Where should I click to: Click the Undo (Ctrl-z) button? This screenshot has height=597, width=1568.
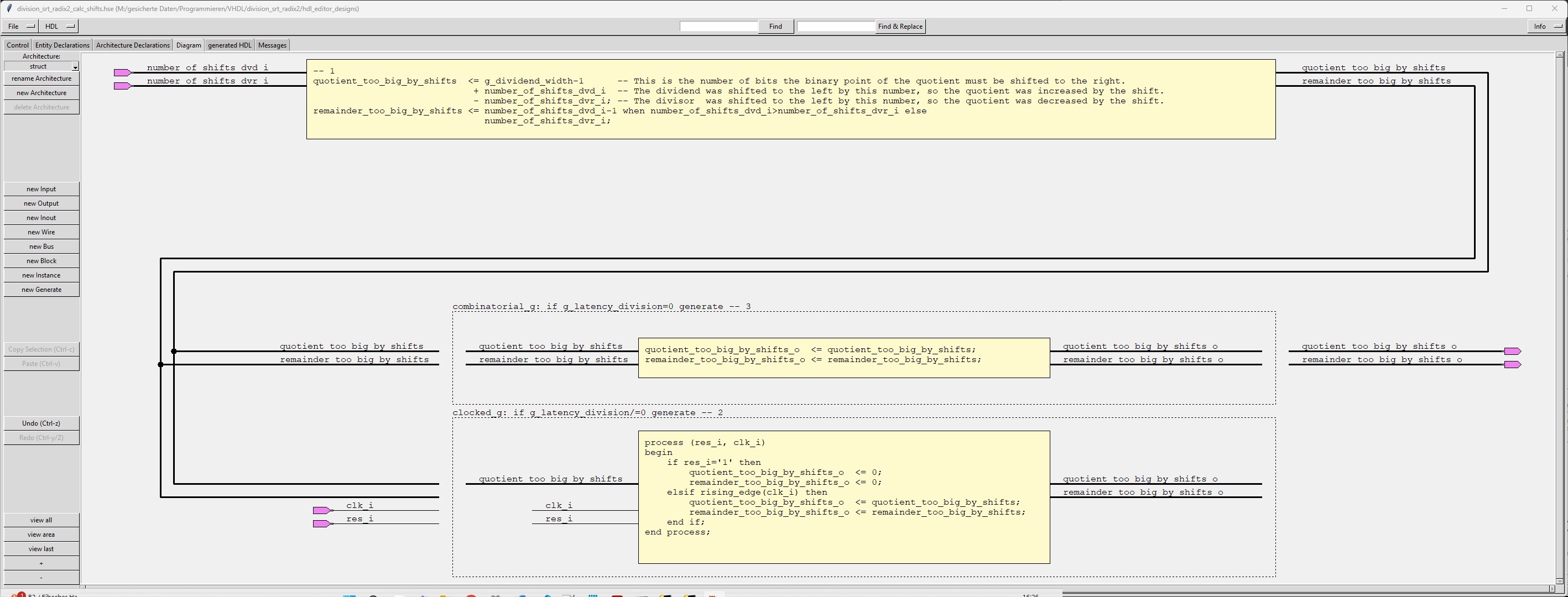(x=41, y=423)
